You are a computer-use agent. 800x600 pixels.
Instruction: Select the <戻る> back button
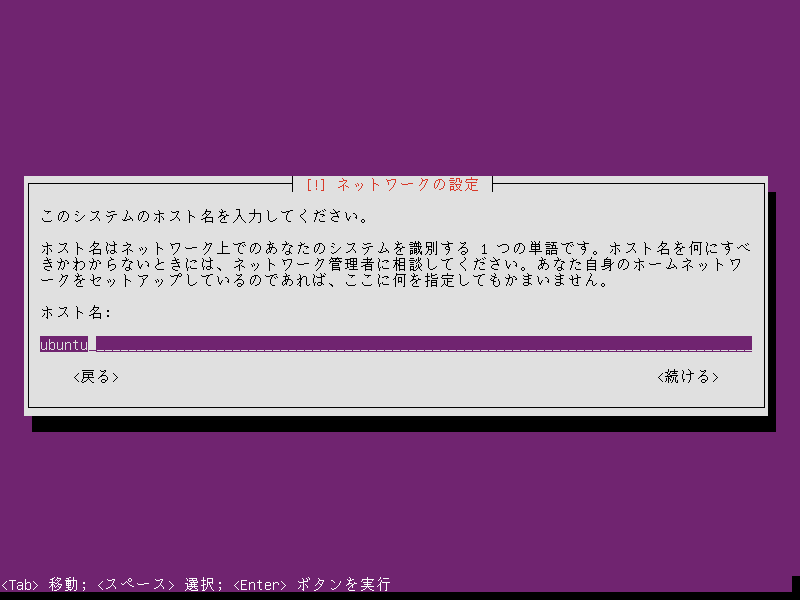96,377
